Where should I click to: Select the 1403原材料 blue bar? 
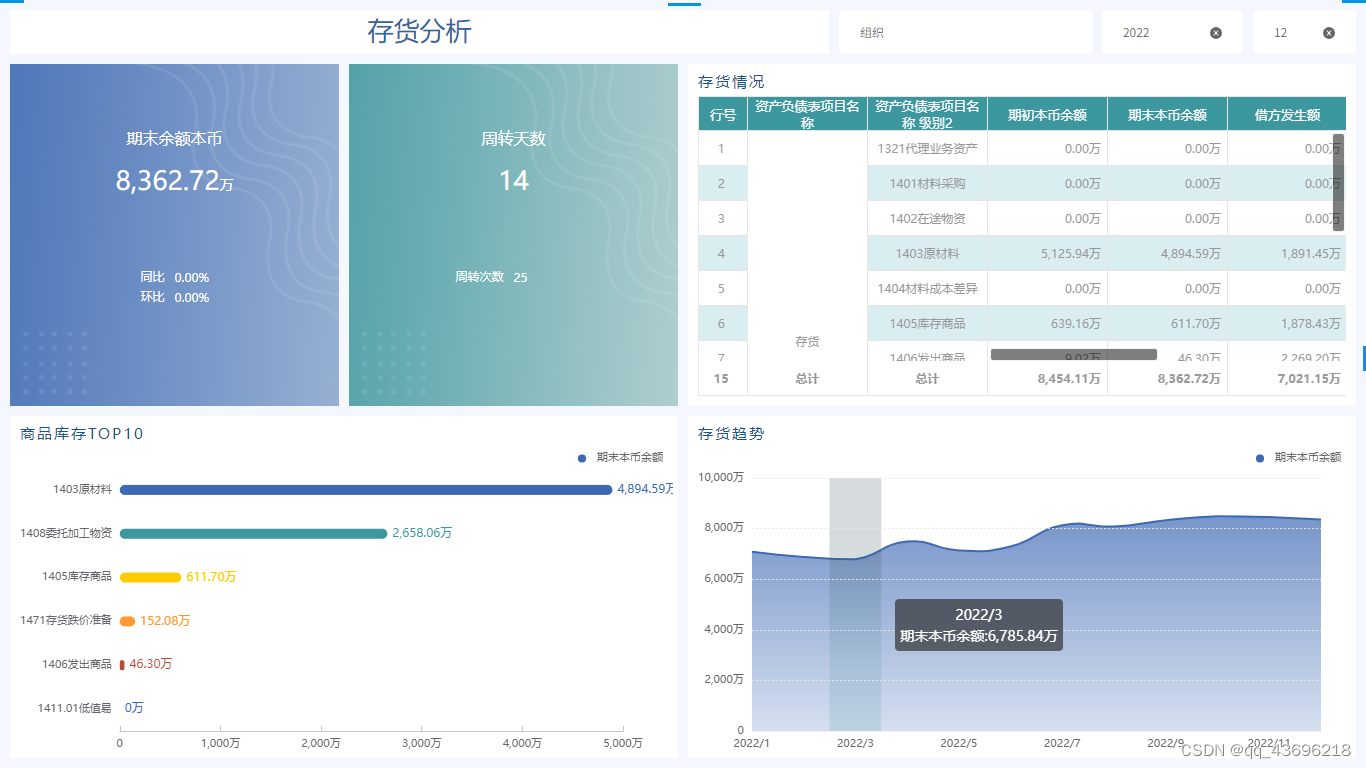pyautogui.click(x=366, y=489)
